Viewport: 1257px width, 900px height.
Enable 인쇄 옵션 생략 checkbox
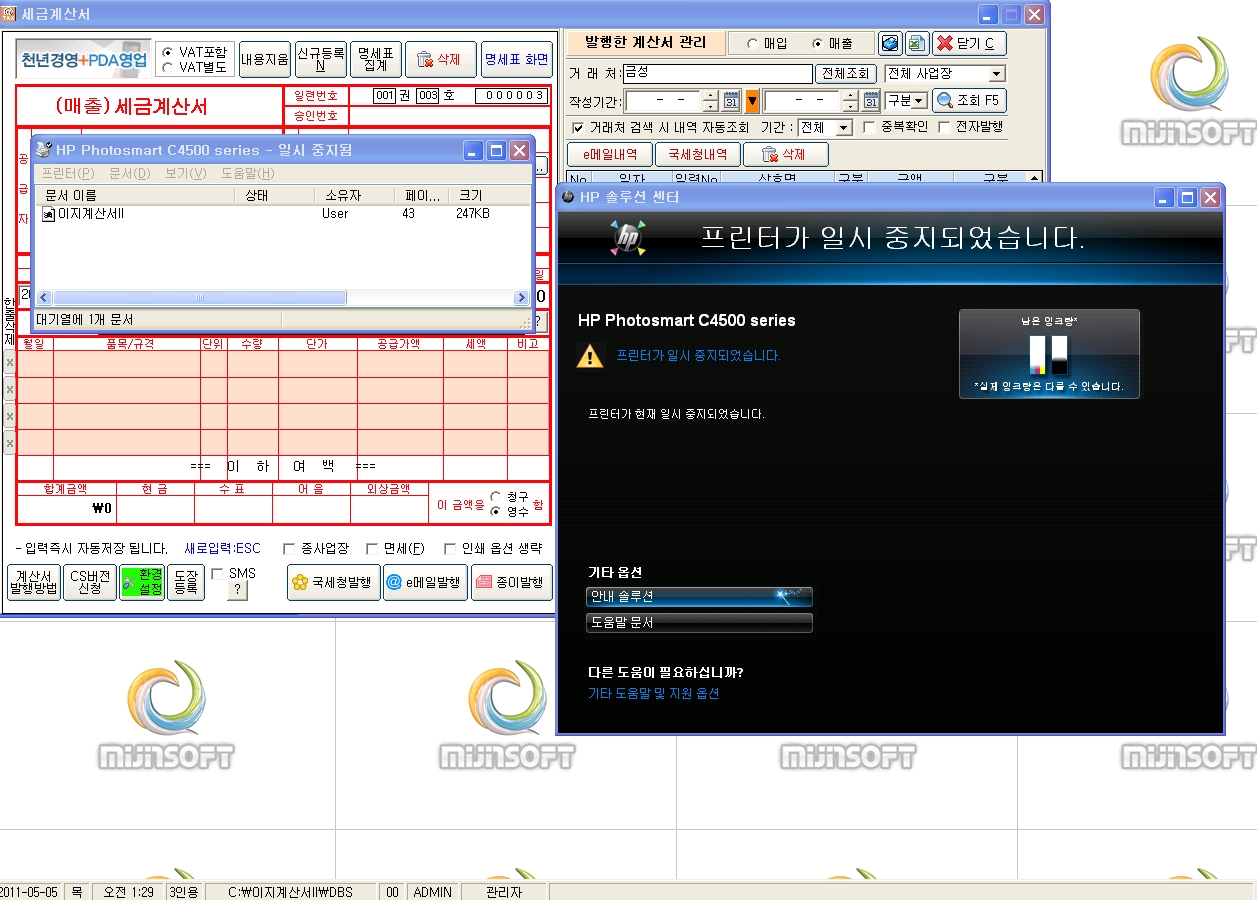450,549
